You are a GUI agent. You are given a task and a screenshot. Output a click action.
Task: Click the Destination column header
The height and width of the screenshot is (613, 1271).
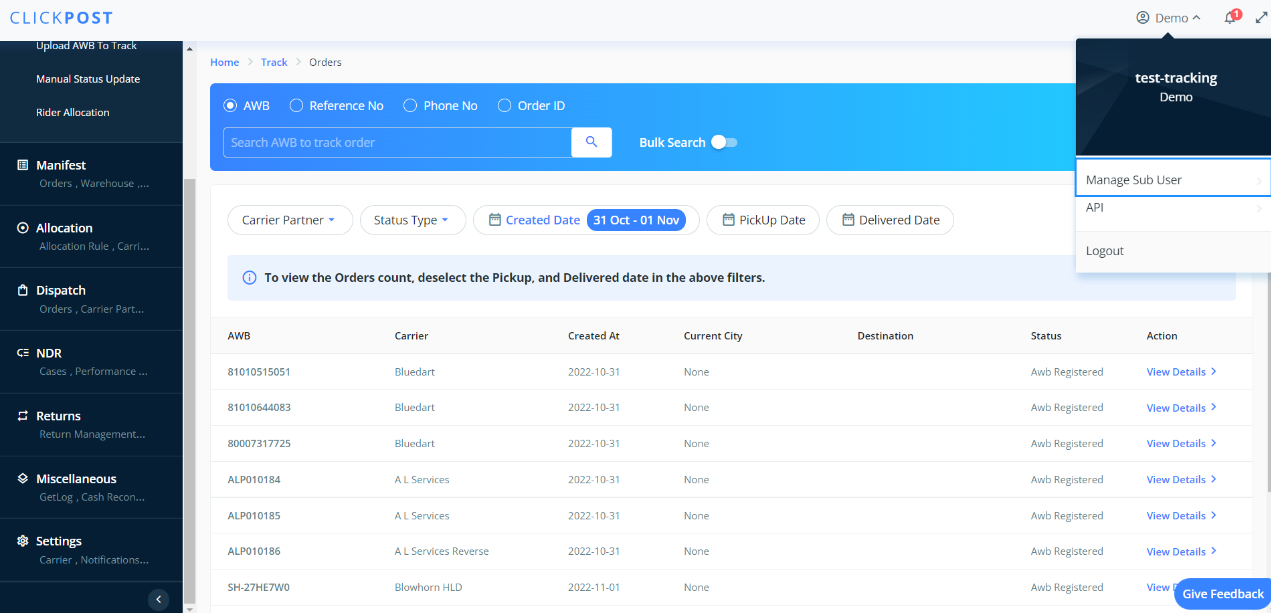tap(885, 335)
